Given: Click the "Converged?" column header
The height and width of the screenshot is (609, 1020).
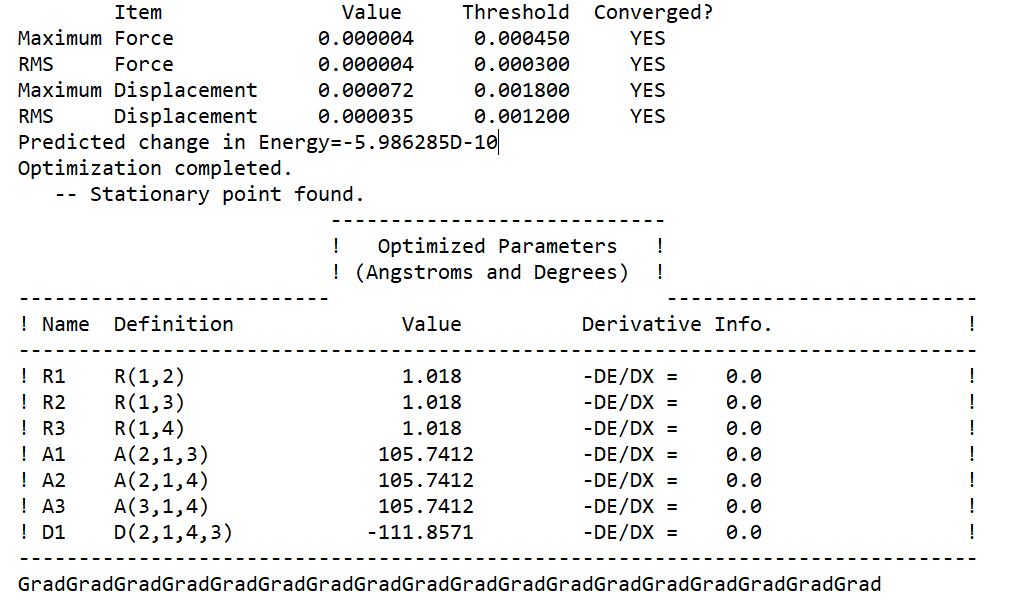Looking at the screenshot, I should [653, 13].
